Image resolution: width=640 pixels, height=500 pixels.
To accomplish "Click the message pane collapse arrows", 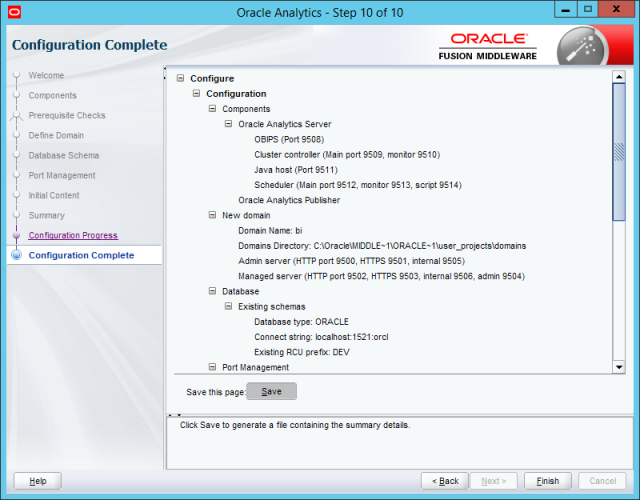I will [175, 415].
